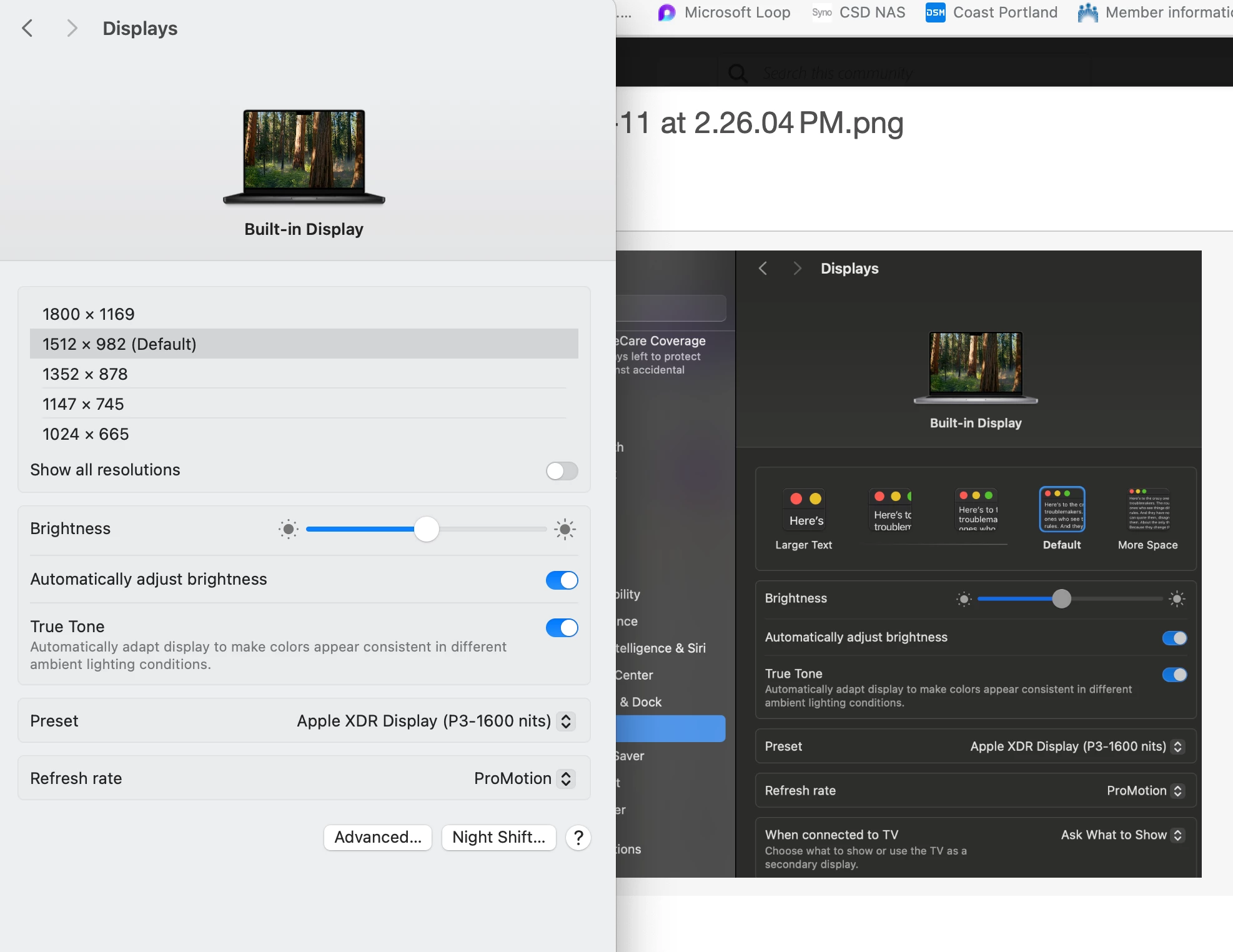Select the 1800 × 1169 resolution
Viewport: 1233px width, 952px height.
point(89,314)
